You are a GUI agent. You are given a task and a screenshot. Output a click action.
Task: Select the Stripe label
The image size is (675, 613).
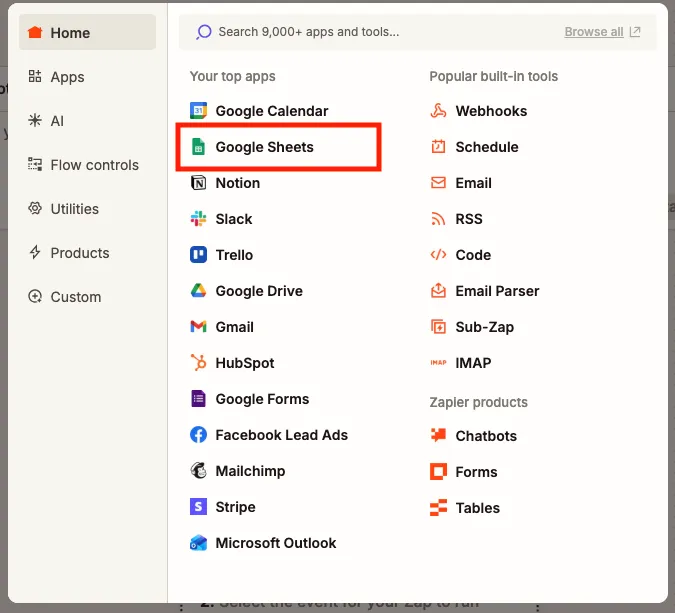coord(235,507)
